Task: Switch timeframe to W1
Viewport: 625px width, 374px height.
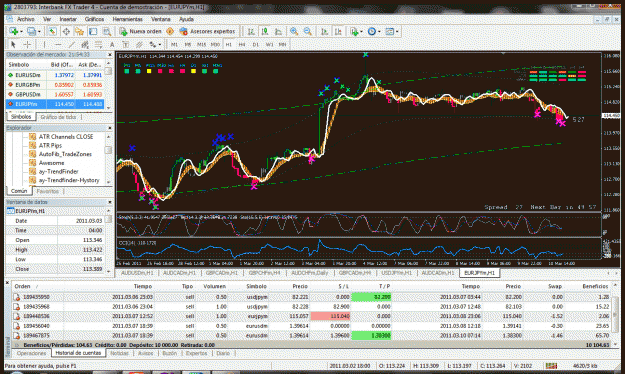Action: click(x=269, y=44)
